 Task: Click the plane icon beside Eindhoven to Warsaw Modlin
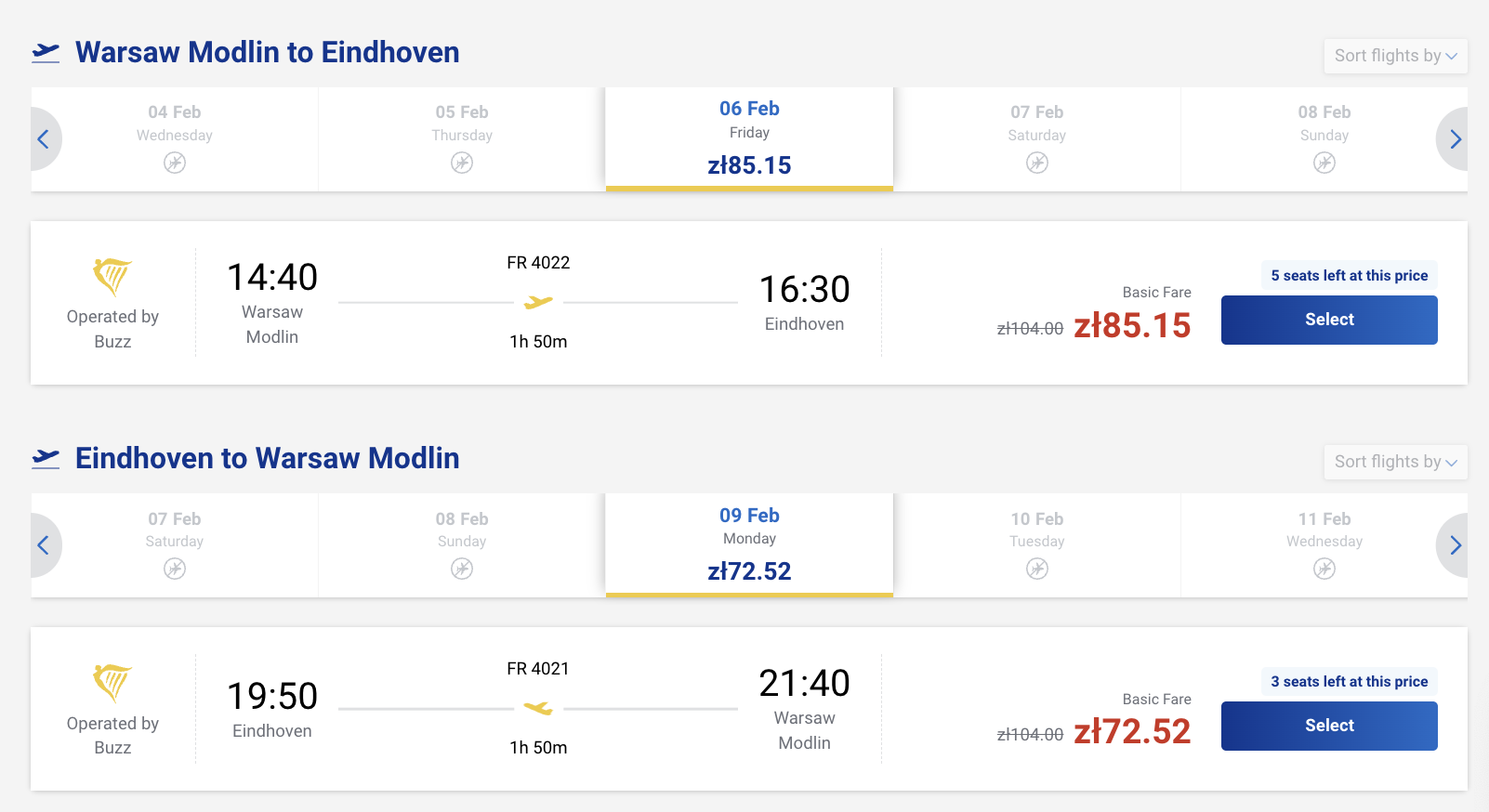pyautogui.click(x=46, y=458)
